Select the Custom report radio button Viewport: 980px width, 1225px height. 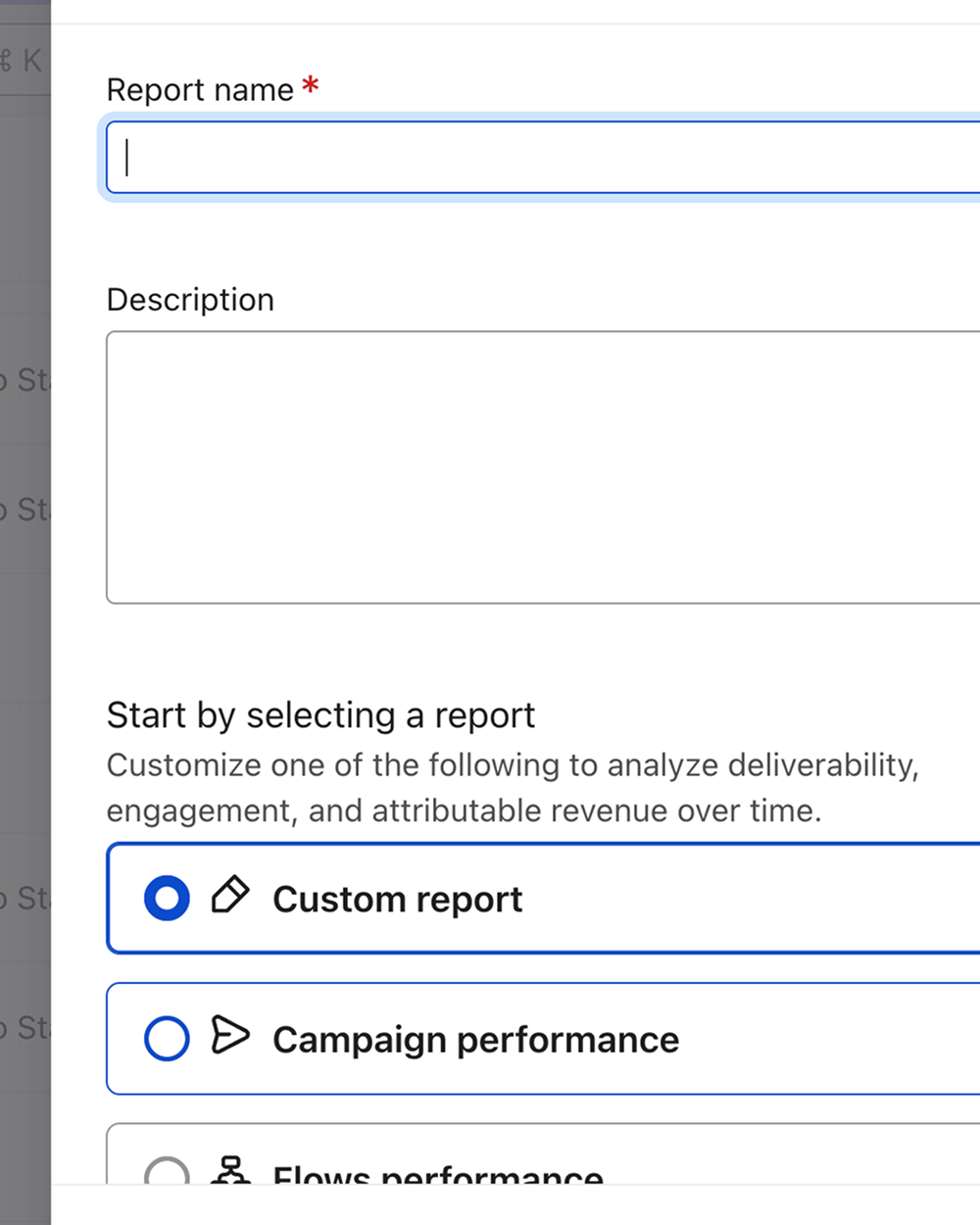click(x=167, y=898)
